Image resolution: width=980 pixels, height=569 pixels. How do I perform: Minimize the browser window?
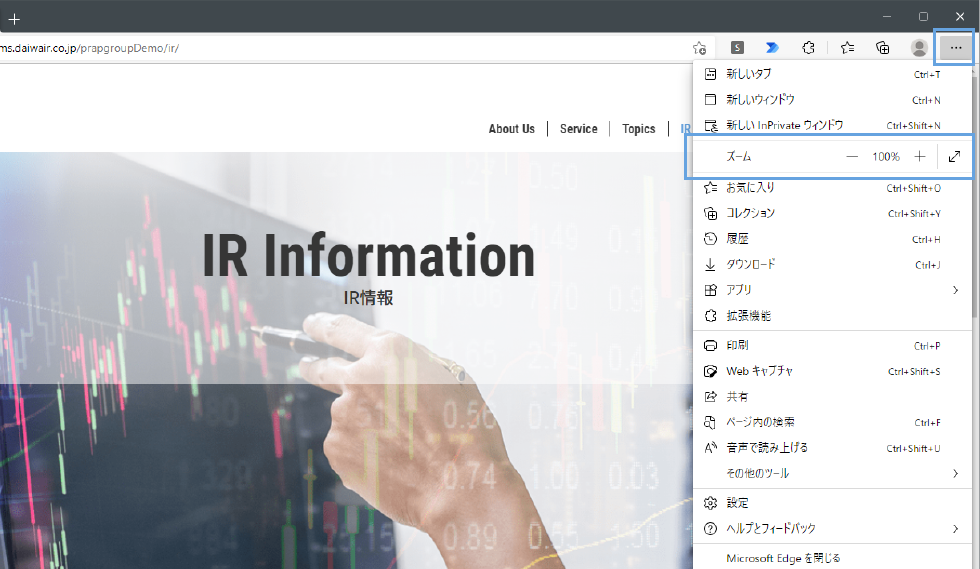(x=887, y=16)
